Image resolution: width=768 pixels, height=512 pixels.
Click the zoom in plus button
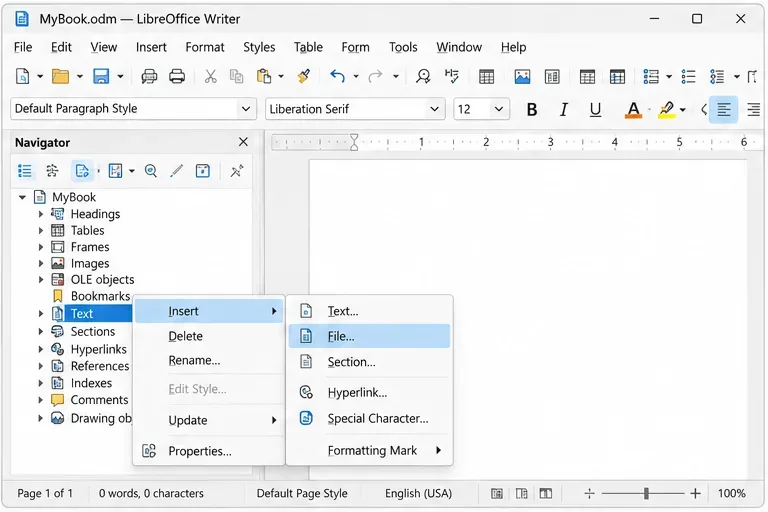coord(696,493)
